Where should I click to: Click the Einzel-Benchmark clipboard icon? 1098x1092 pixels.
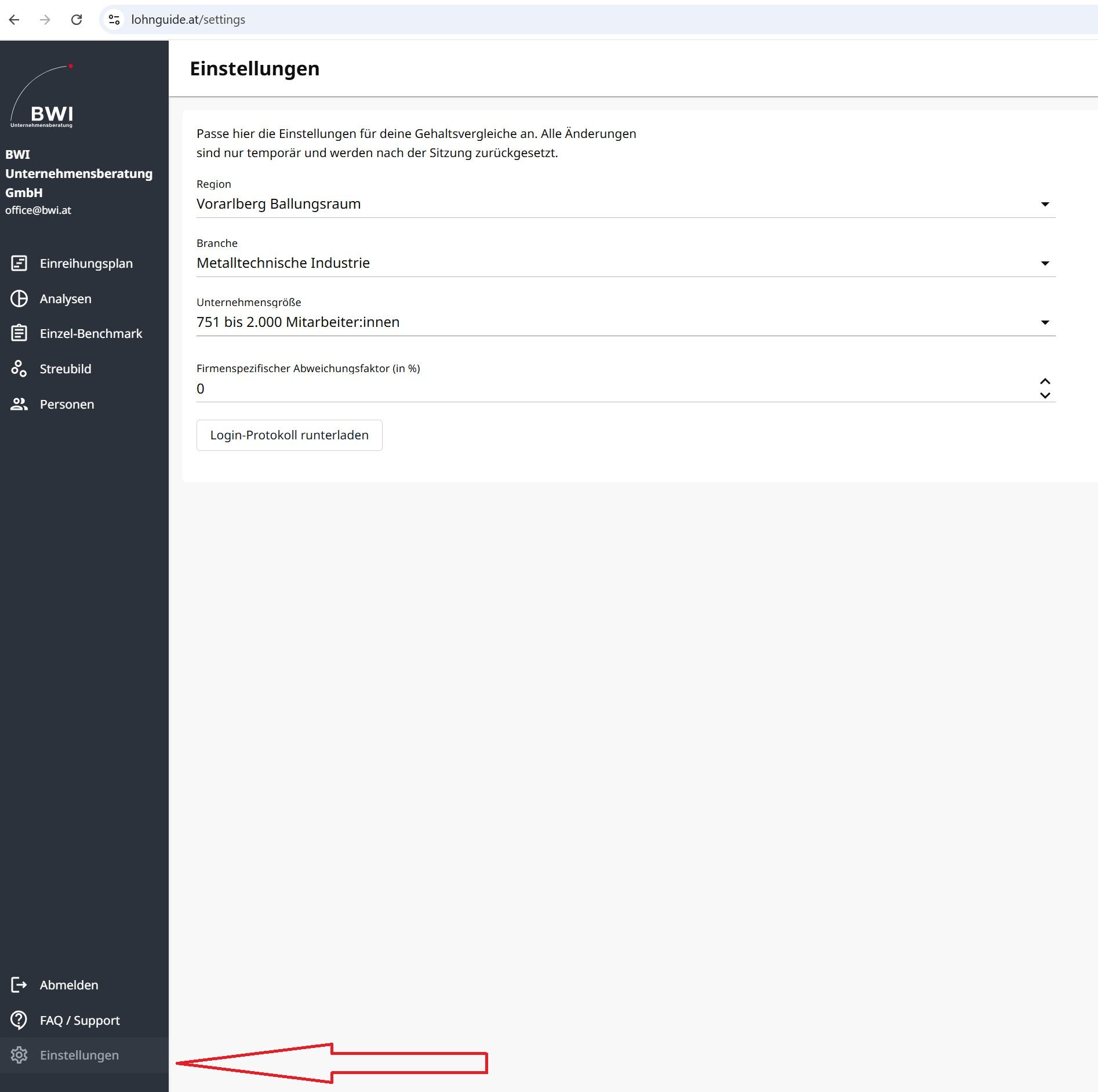tap(19, 333)
